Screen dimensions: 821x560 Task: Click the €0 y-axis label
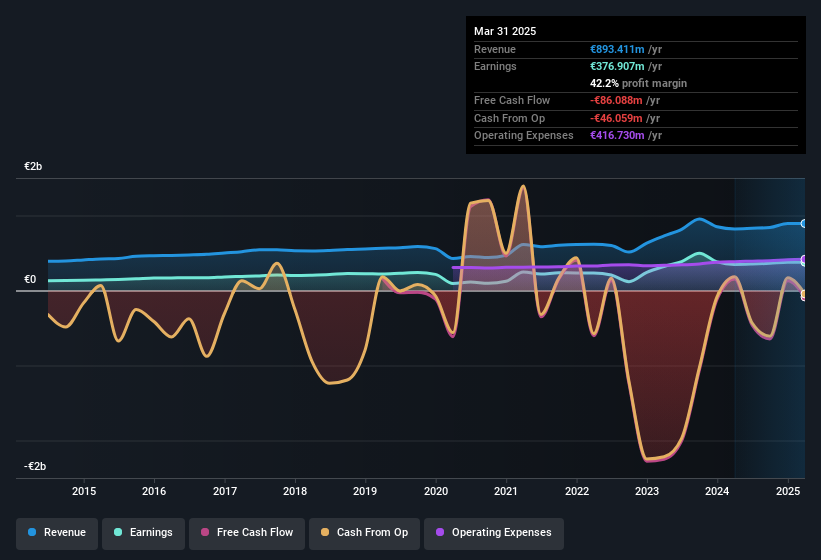tap(30, 279)
